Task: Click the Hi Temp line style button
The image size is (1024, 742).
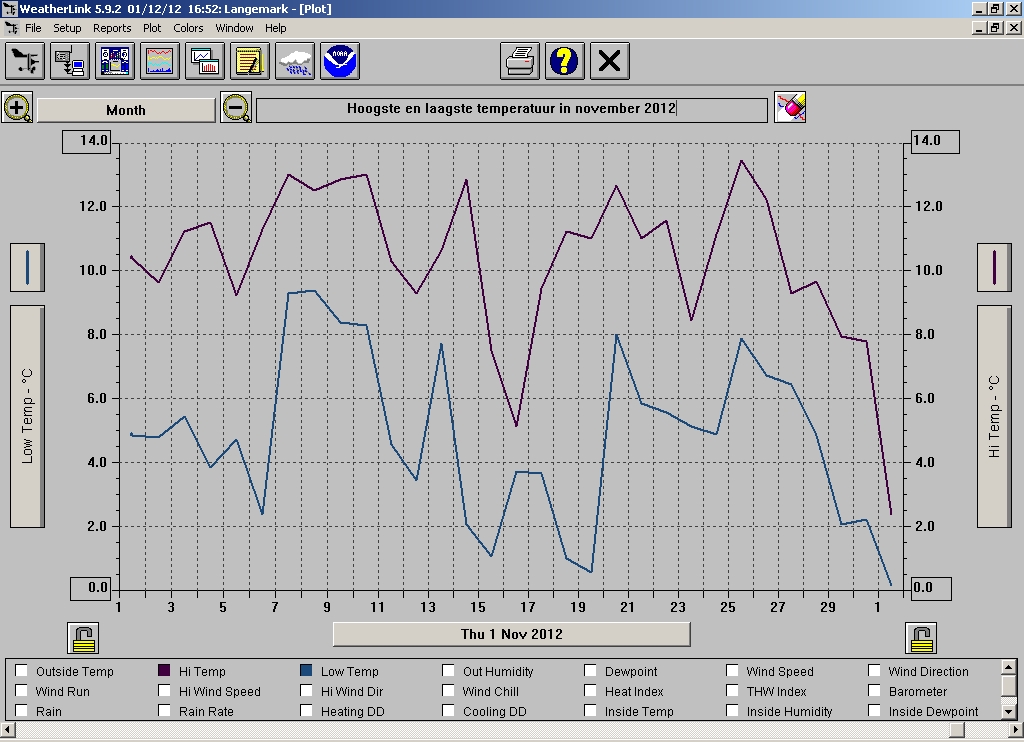Action: [x=994, y=268]
